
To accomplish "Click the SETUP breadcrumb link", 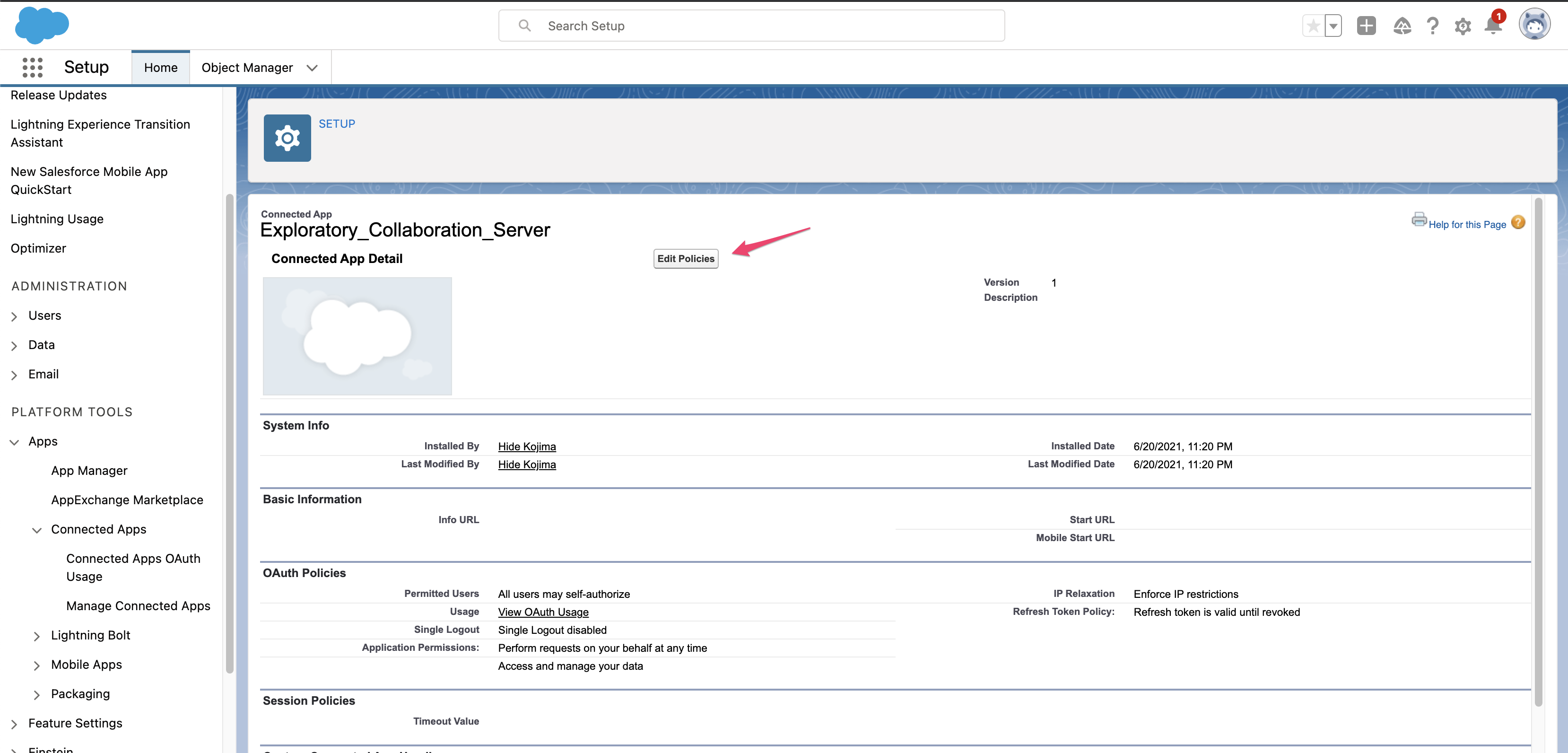I will 337,123.
